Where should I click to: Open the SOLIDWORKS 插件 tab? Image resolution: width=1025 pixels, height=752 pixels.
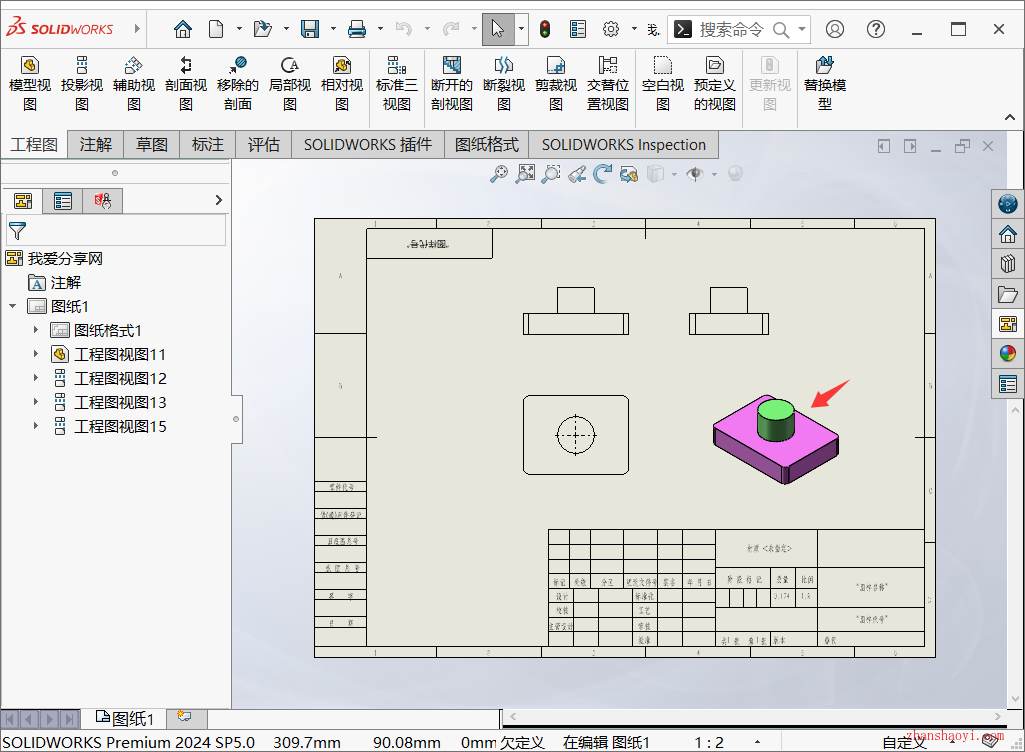[x=368, y=145]
